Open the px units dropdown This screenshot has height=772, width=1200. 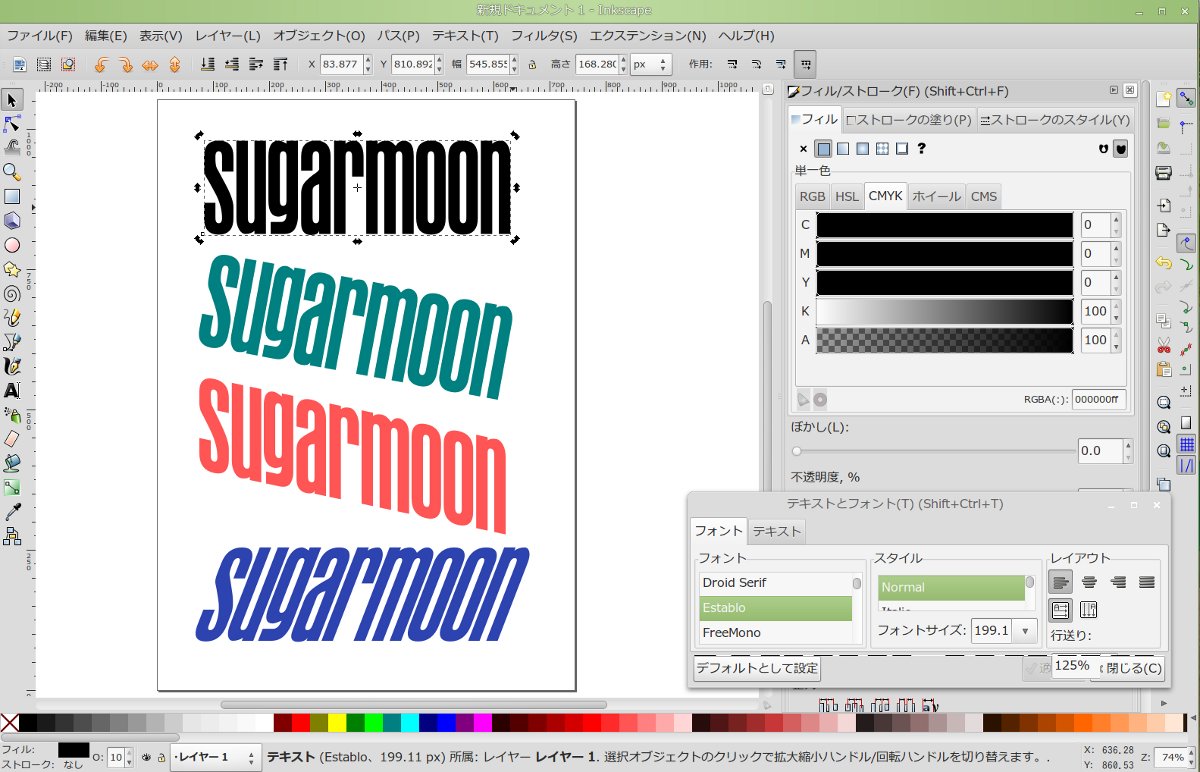click(652, 65)
